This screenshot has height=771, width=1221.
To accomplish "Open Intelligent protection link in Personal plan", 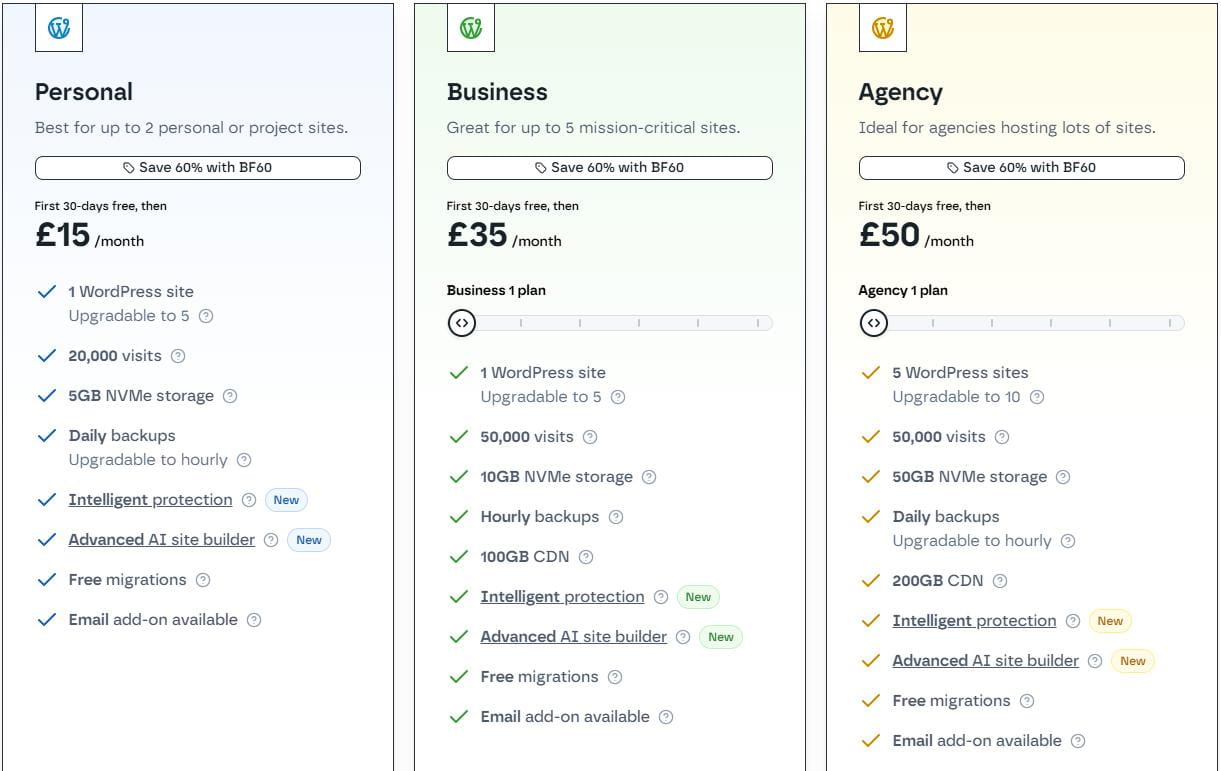I will click(x=150, y=500).
